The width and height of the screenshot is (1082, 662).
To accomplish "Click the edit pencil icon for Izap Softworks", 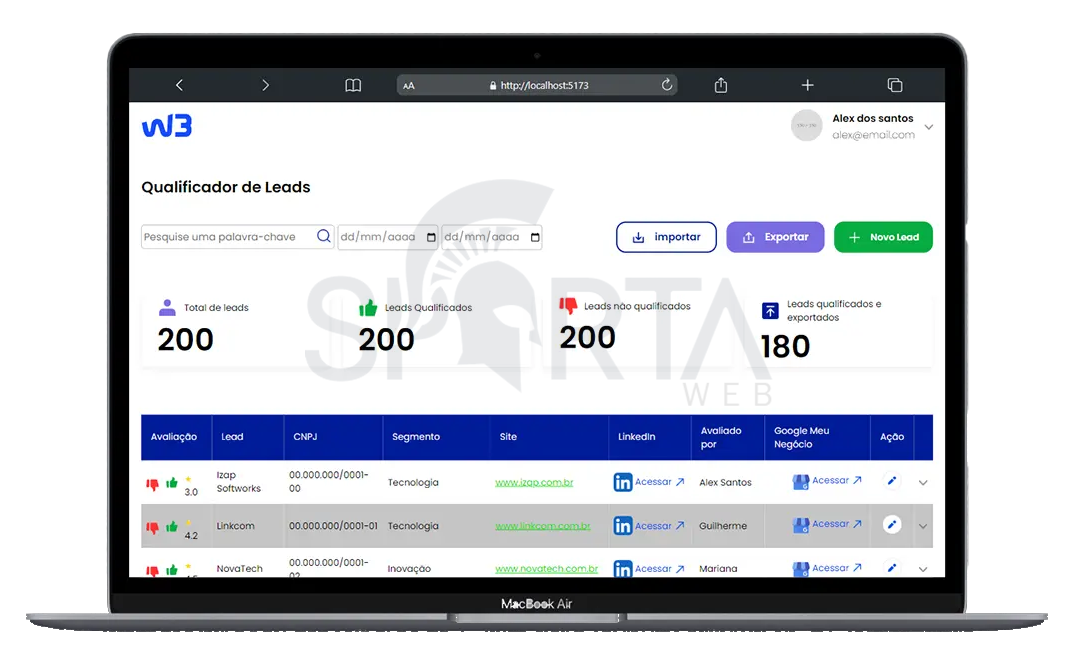I will pyautogui.click(x=892, y=481).
